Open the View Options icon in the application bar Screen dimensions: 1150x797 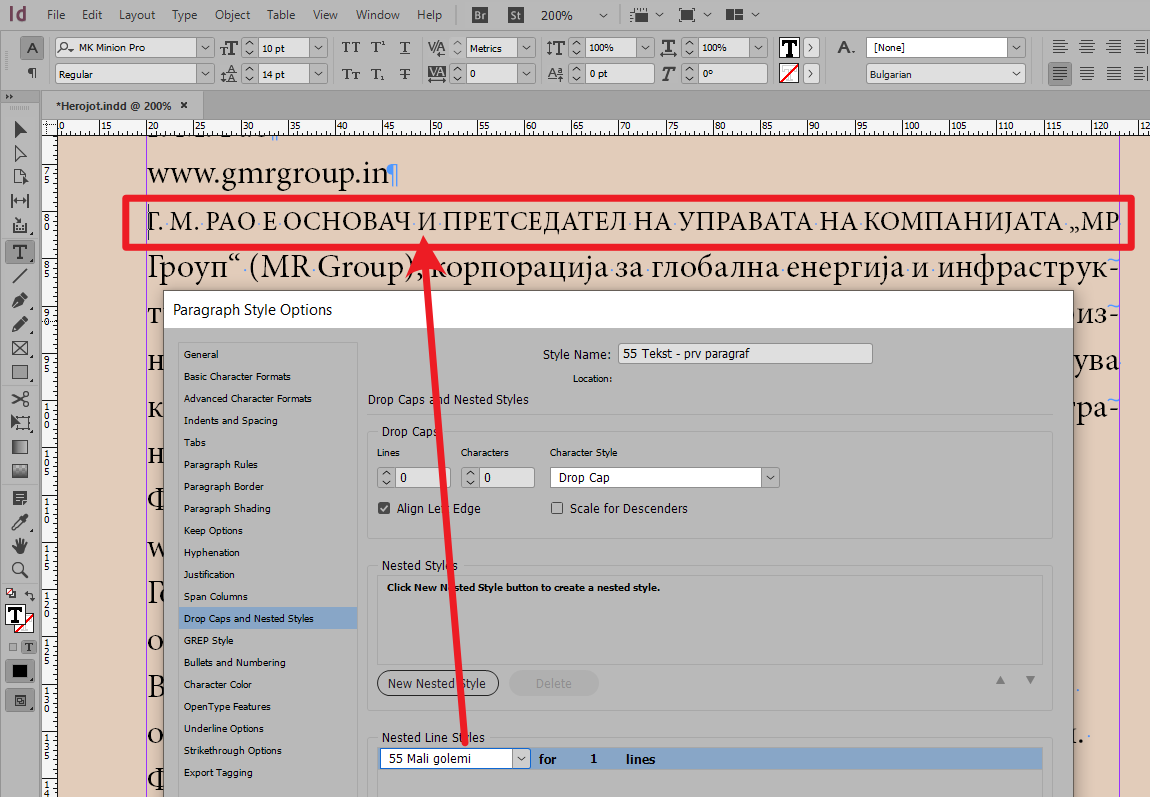coord(639,15)
